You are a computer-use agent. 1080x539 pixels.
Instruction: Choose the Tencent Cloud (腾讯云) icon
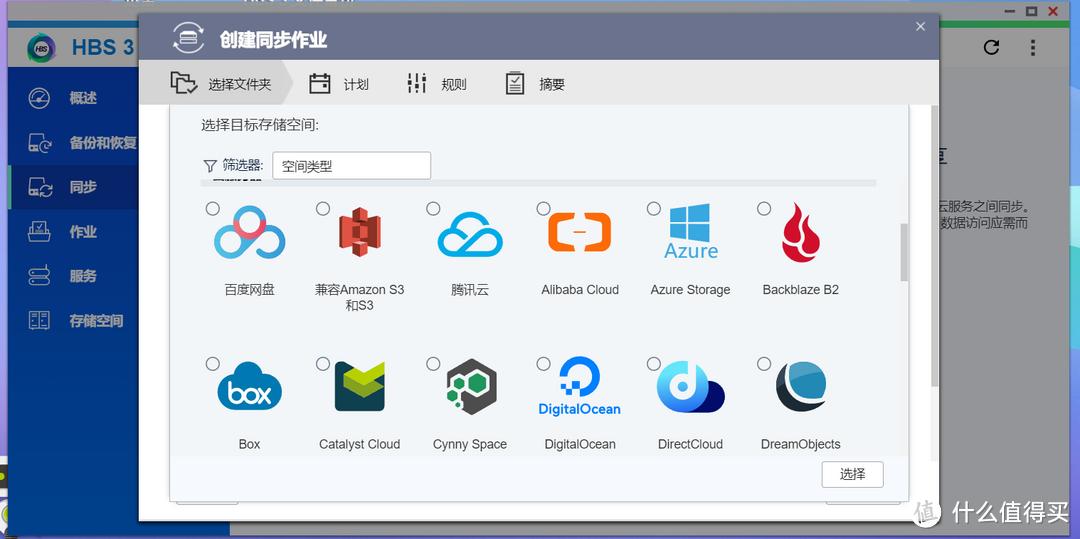(470, 232)
